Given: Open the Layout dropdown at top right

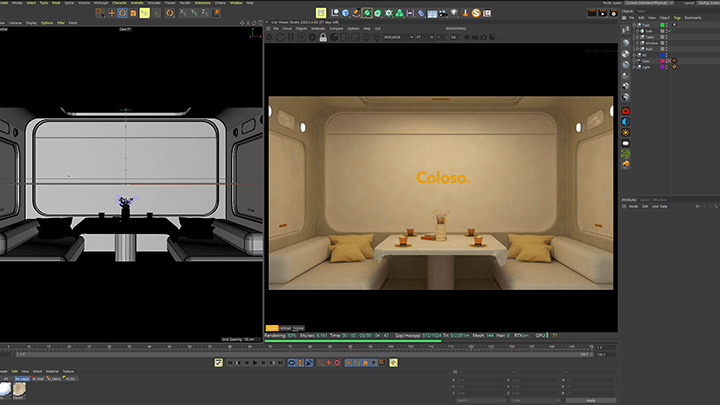Looking at the screenshot, I should (x=708, y=3).
